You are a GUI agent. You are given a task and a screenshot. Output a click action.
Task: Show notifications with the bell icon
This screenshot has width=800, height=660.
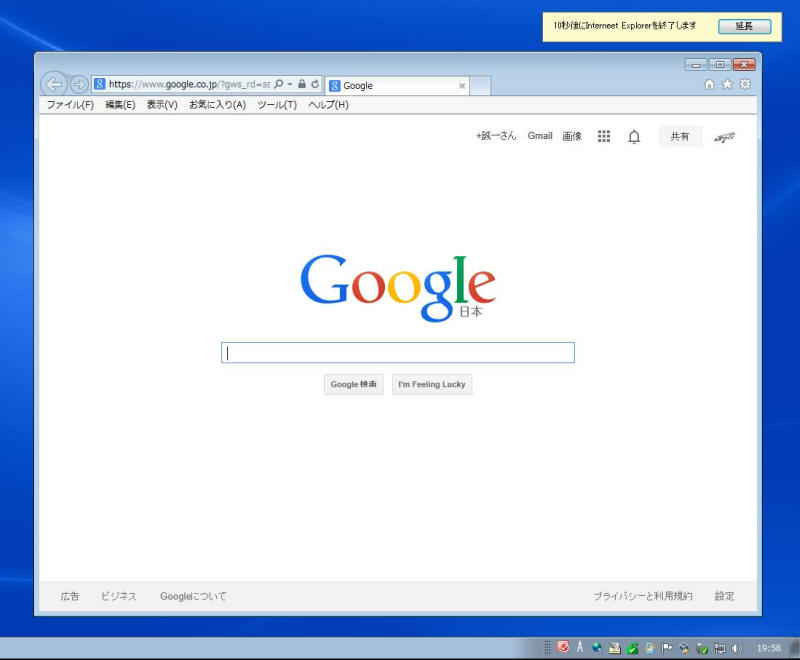[634, 137]
